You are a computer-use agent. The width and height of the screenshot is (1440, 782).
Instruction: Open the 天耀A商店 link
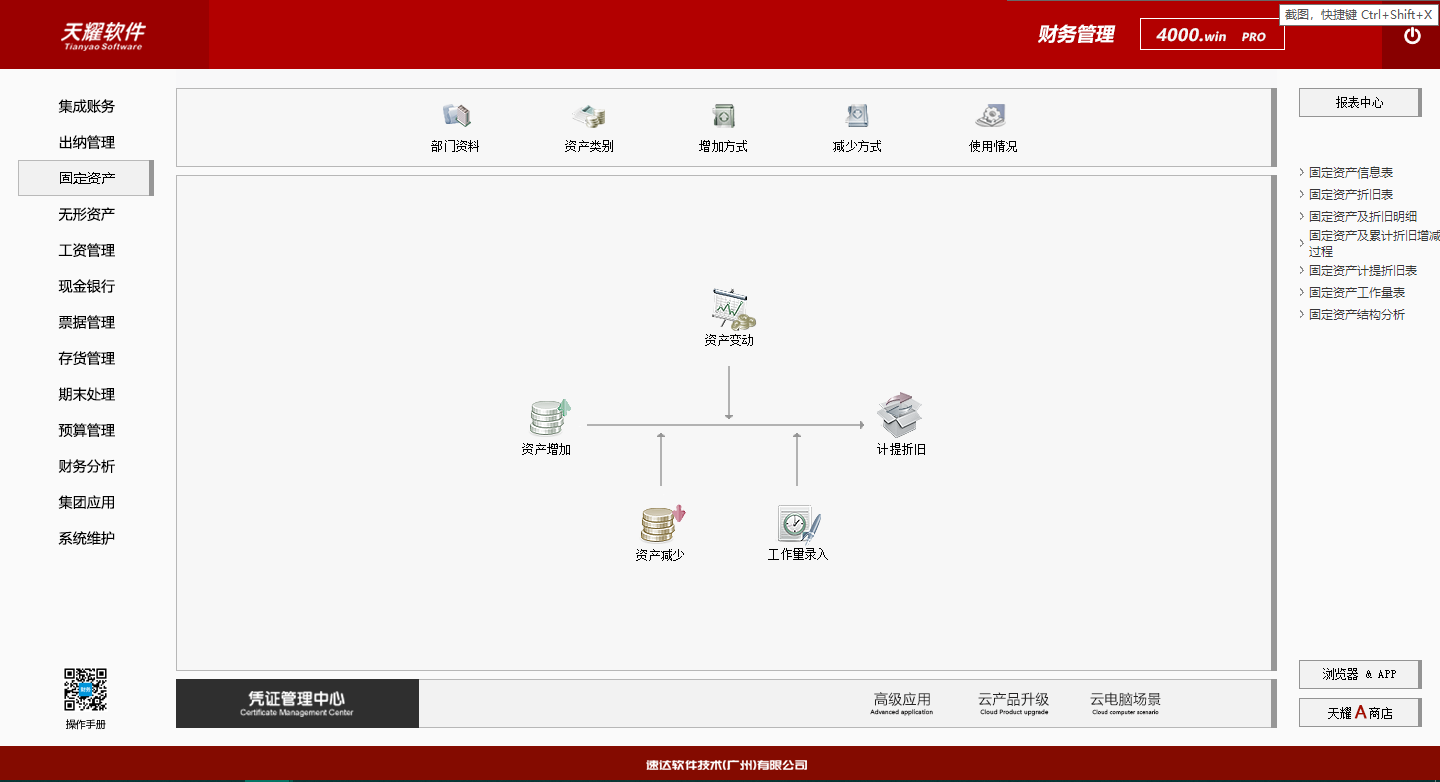click(1359, 712)
